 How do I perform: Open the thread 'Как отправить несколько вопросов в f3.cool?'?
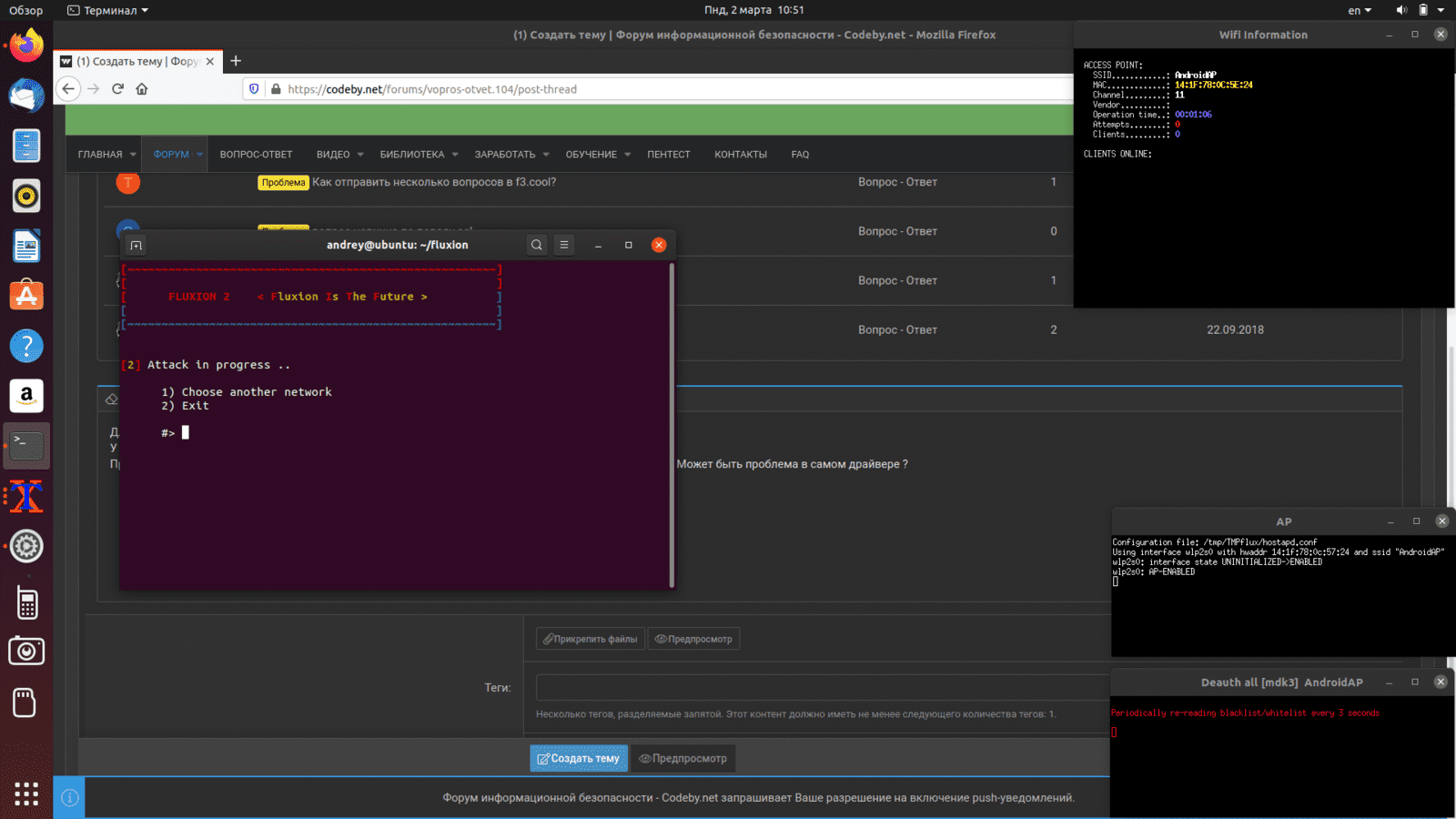[434, 182]
